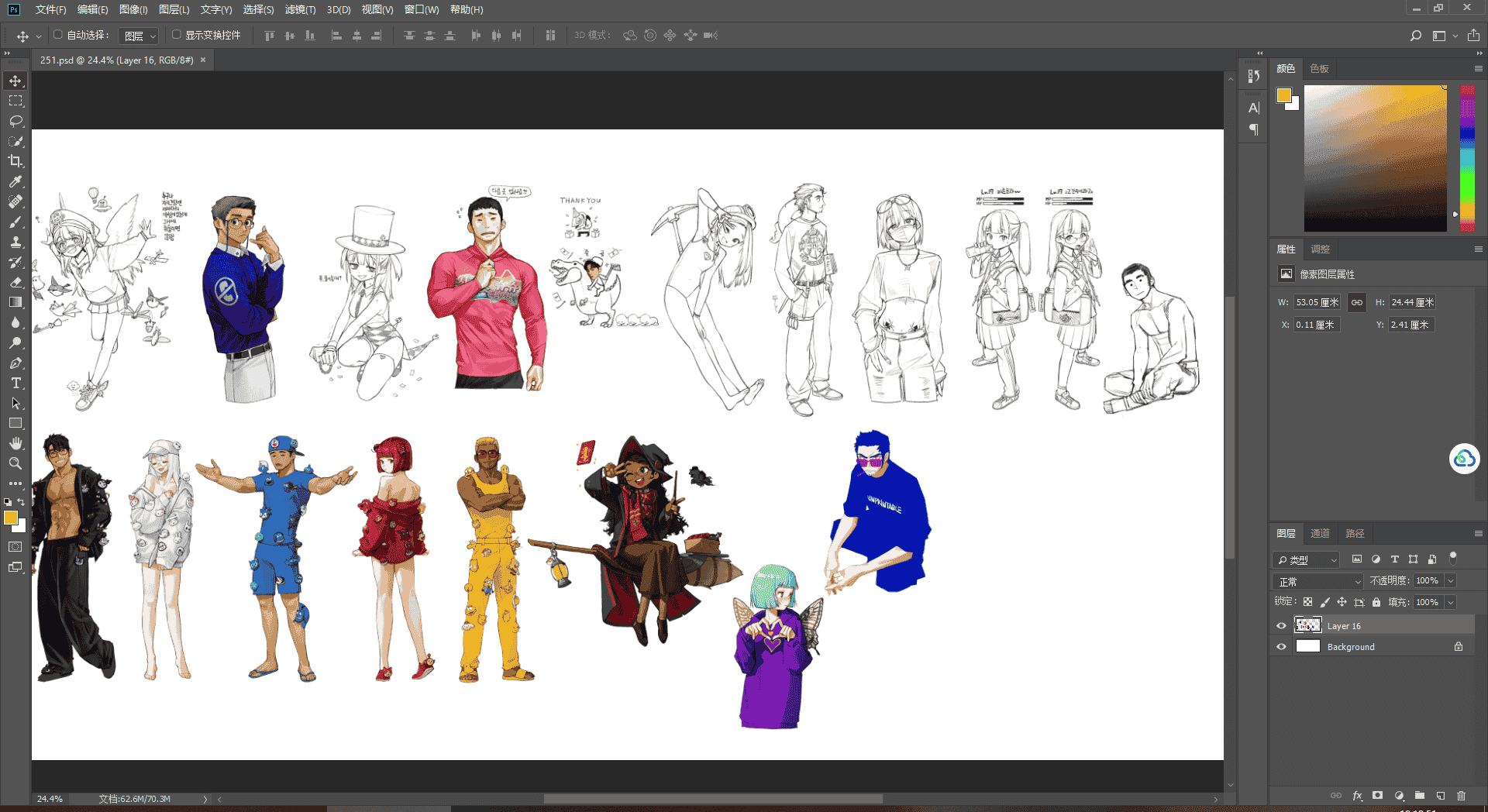This screenshot has width=1488, height=812.
Task: Select the Hand tool
Action: 15,443
